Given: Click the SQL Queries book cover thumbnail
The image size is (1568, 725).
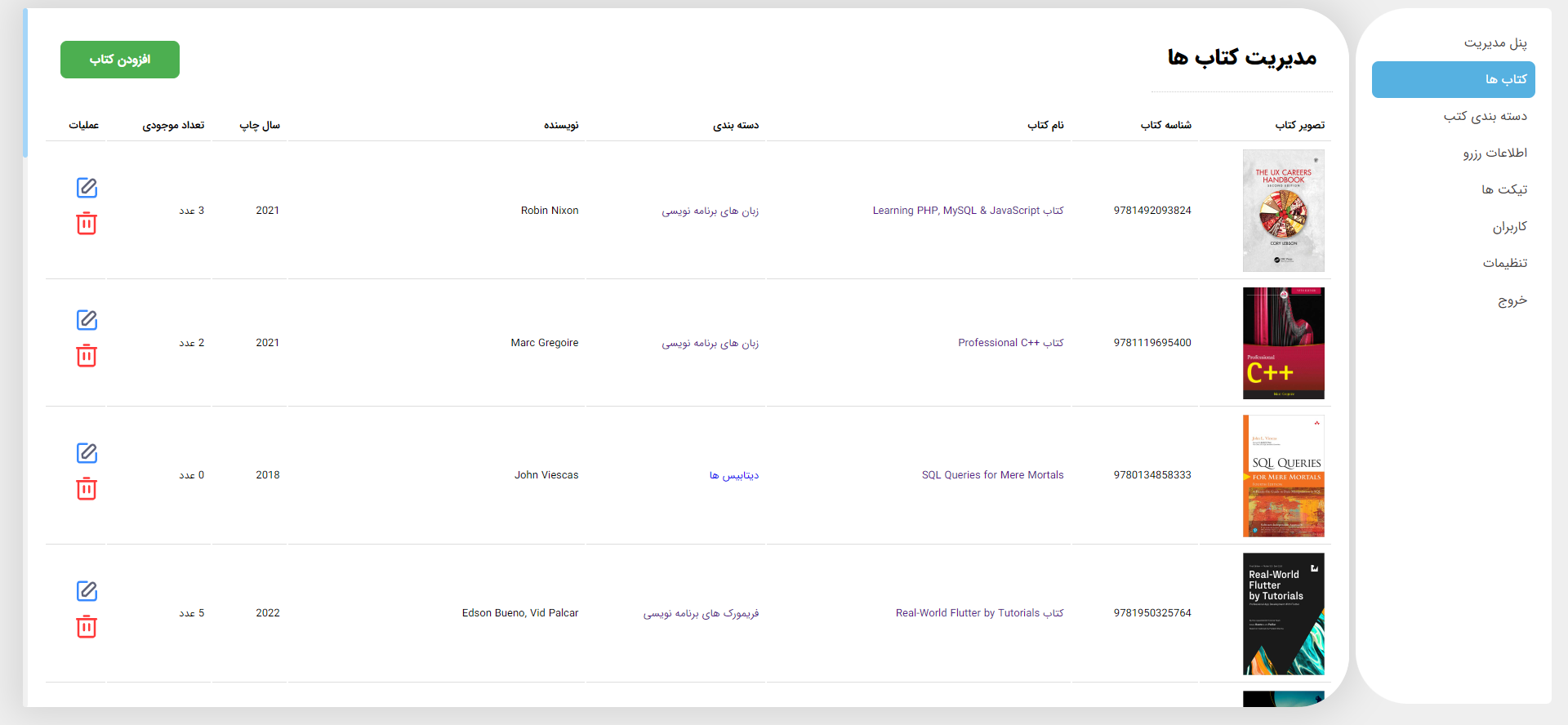Looking at the screenshot, I should (1283, 476).
